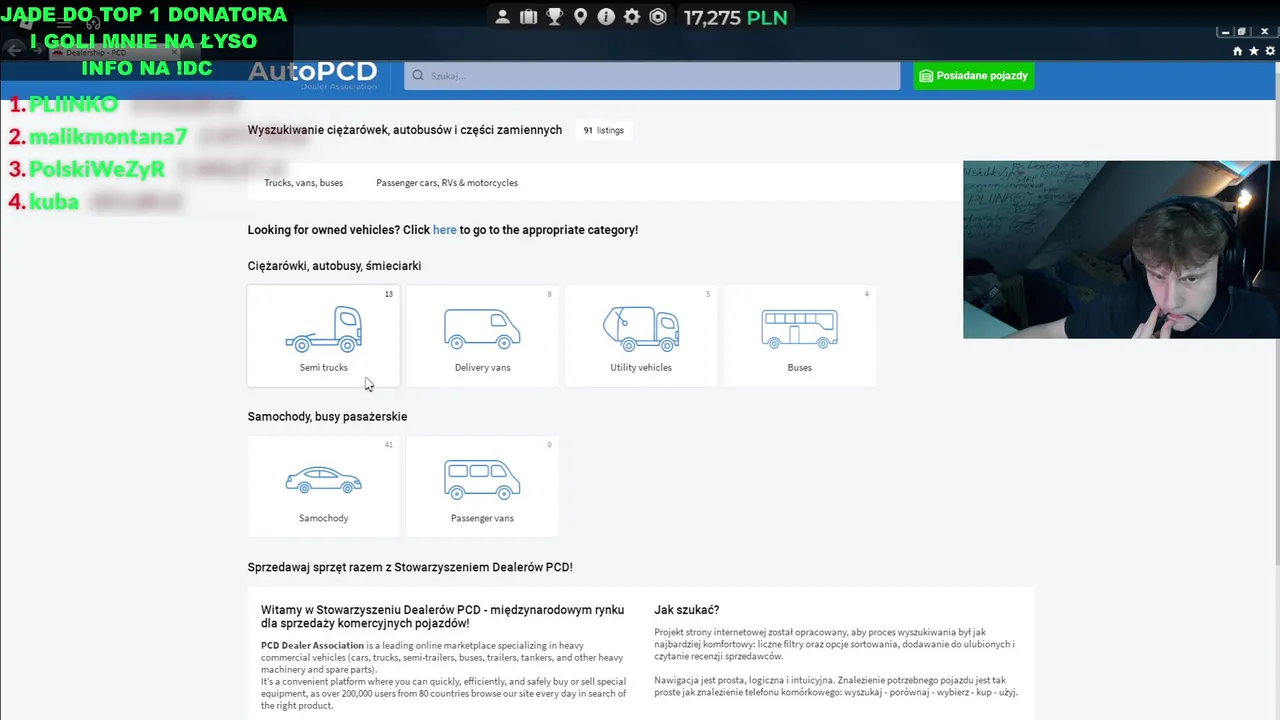The width and height of the screenshot is (1280, 720).
Task: Open the game settings gear icon
Action: click(x=632, y=17)
